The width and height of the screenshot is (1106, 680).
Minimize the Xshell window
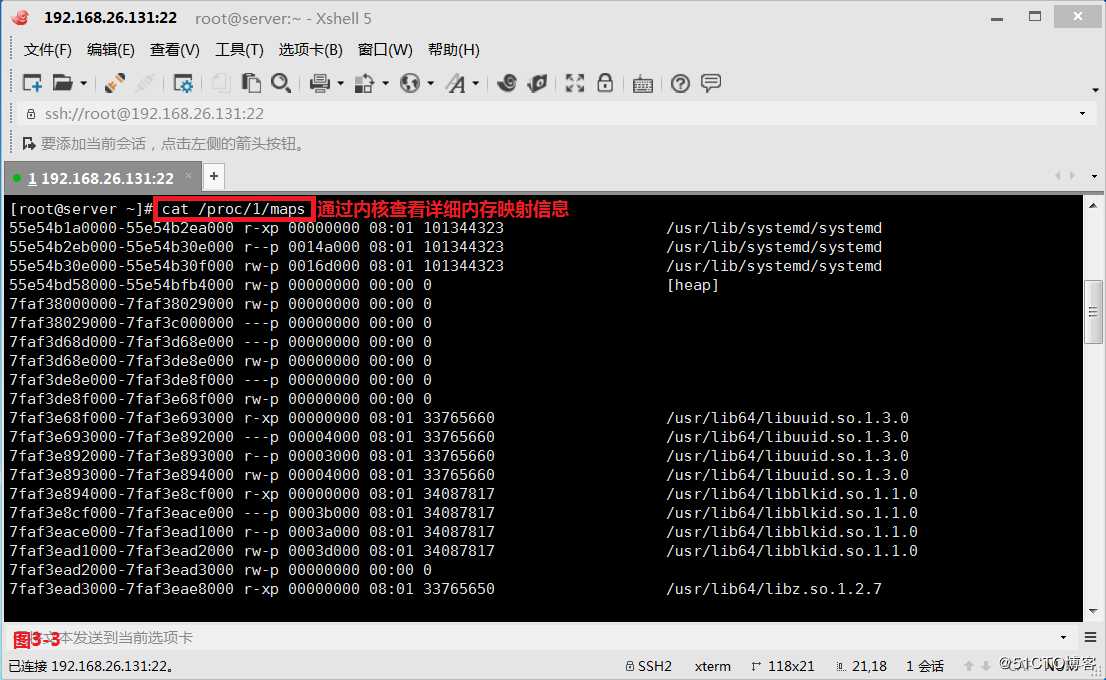[x=997, y=18]
